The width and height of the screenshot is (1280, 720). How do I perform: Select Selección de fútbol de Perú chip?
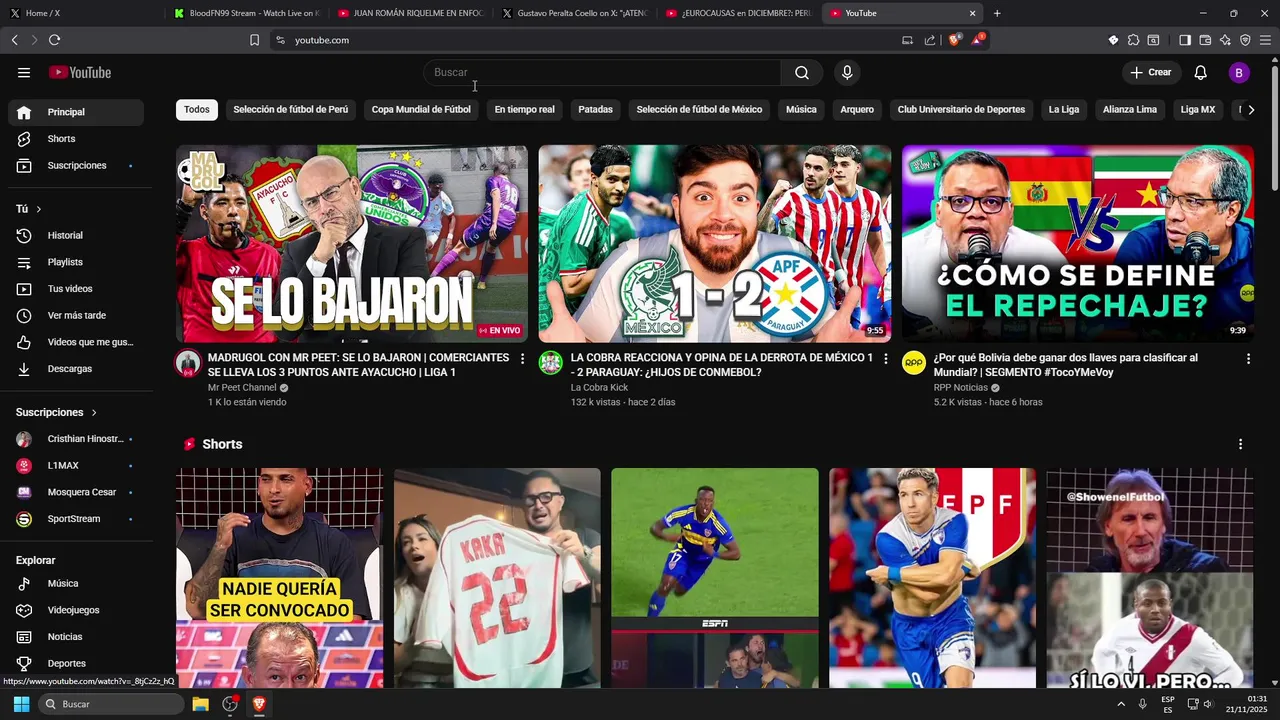tap(291, 110)
